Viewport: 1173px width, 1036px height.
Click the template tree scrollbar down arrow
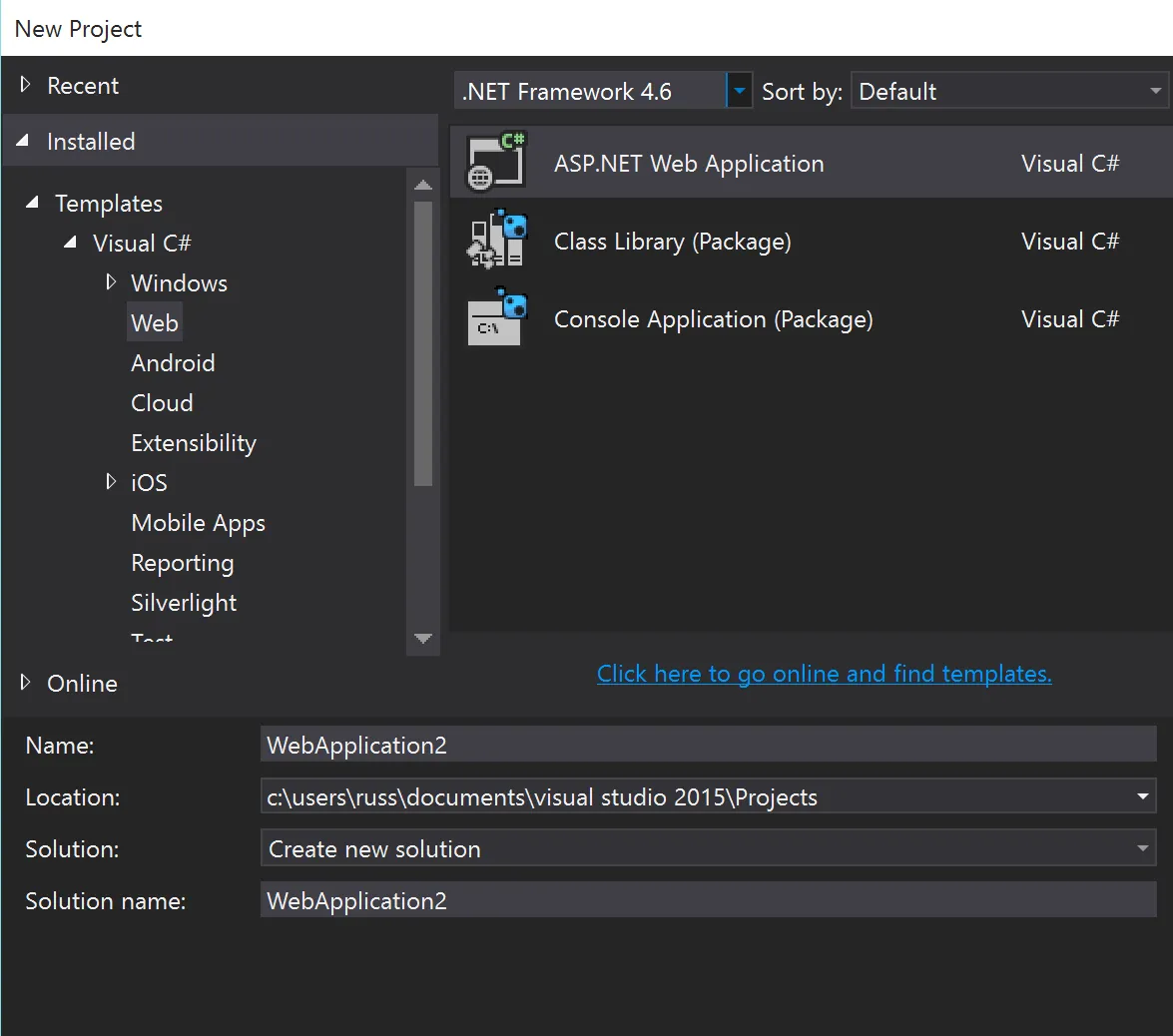[x=423, y=639]
